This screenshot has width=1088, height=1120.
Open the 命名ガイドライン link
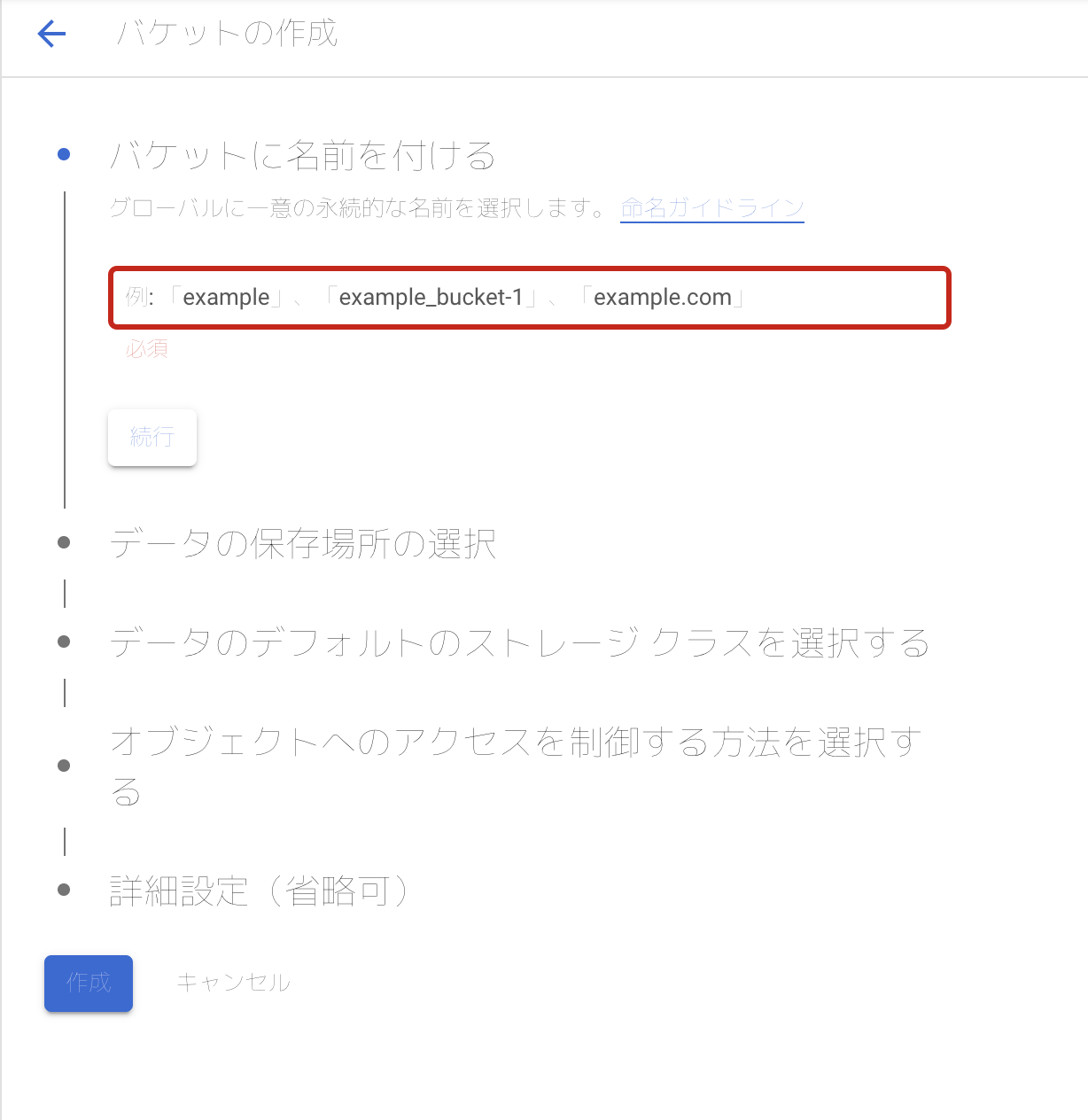coord(712,208)
